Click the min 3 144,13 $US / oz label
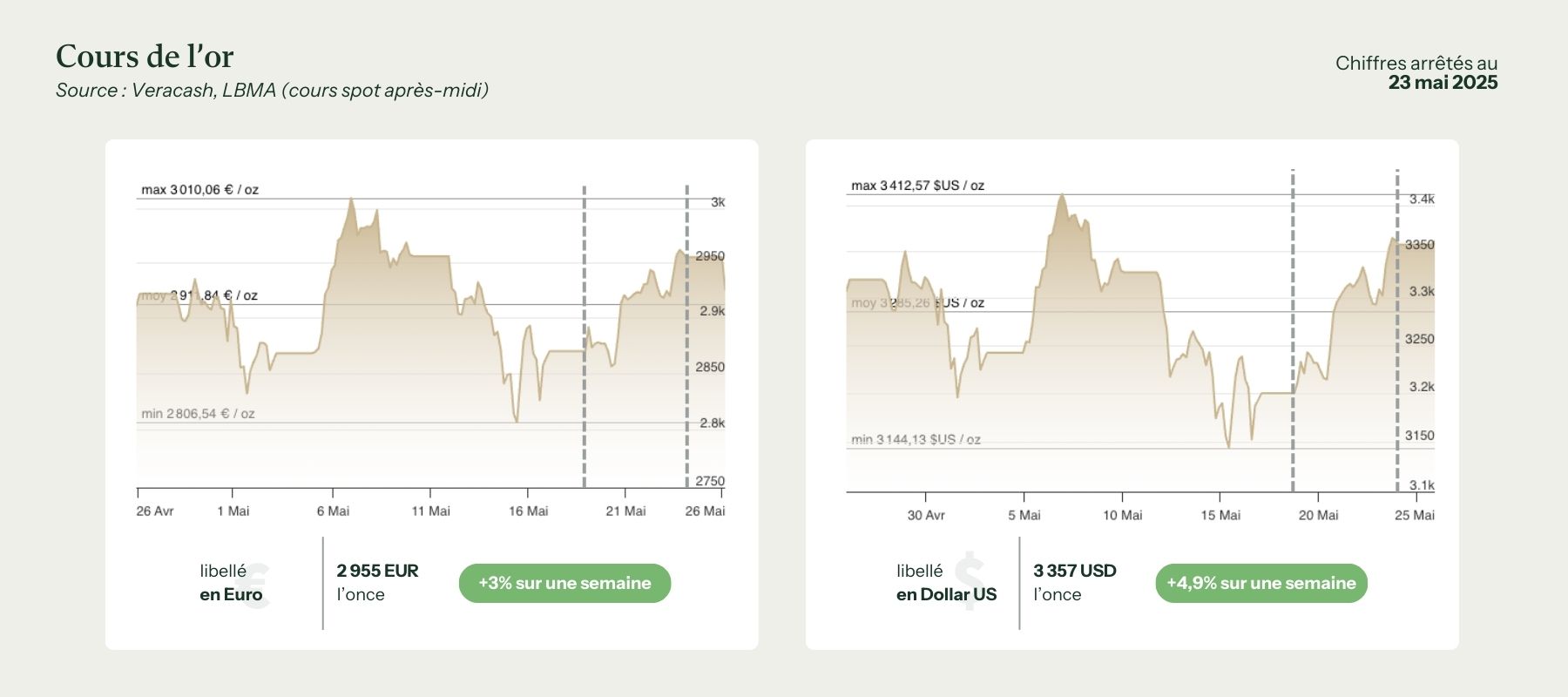1568x697 pixels. (916, 440)
